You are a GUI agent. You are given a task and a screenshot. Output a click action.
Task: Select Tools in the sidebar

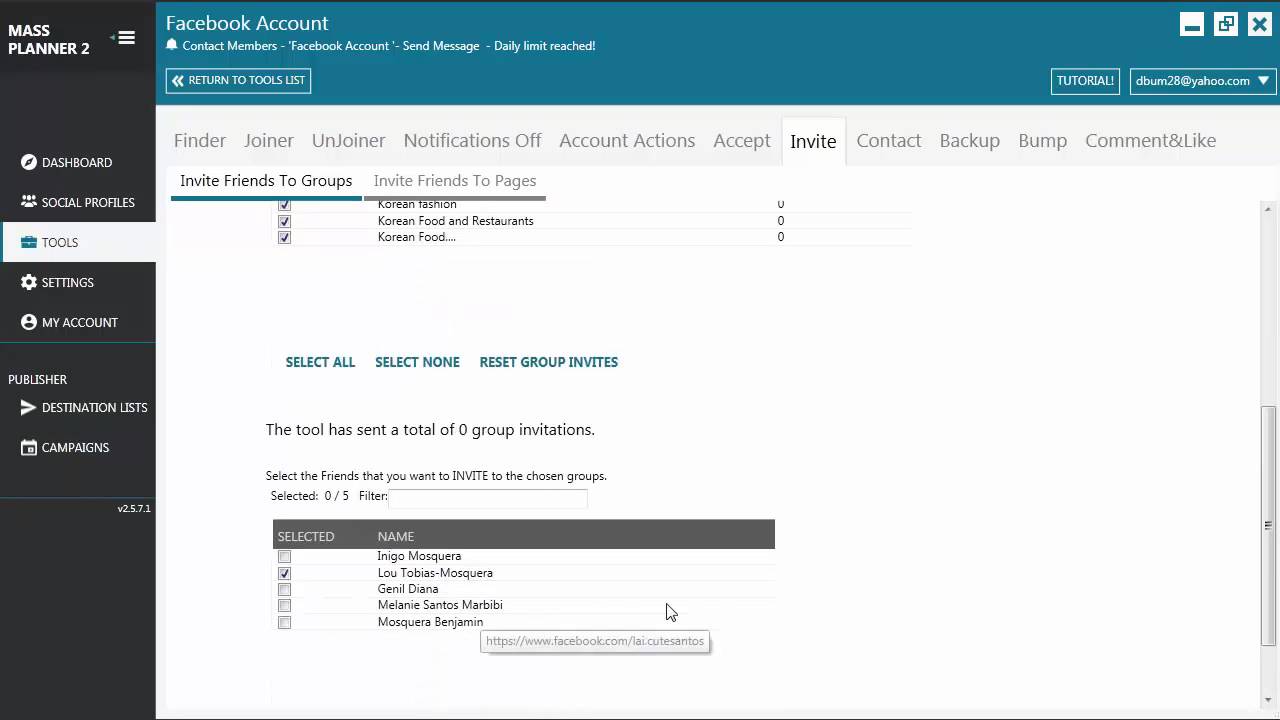coord(77,242)
